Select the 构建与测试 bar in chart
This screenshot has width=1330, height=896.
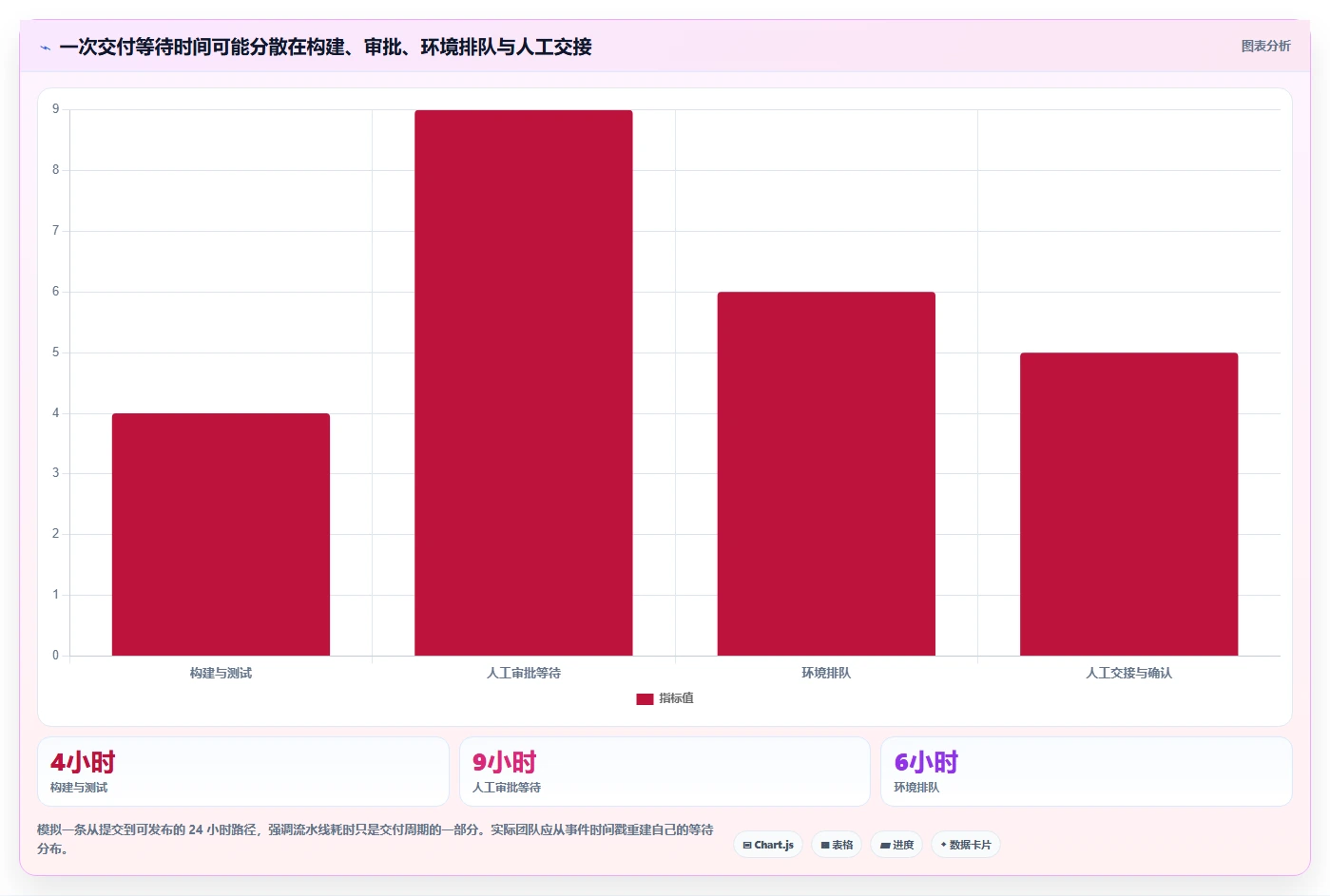tap(221, 534)
